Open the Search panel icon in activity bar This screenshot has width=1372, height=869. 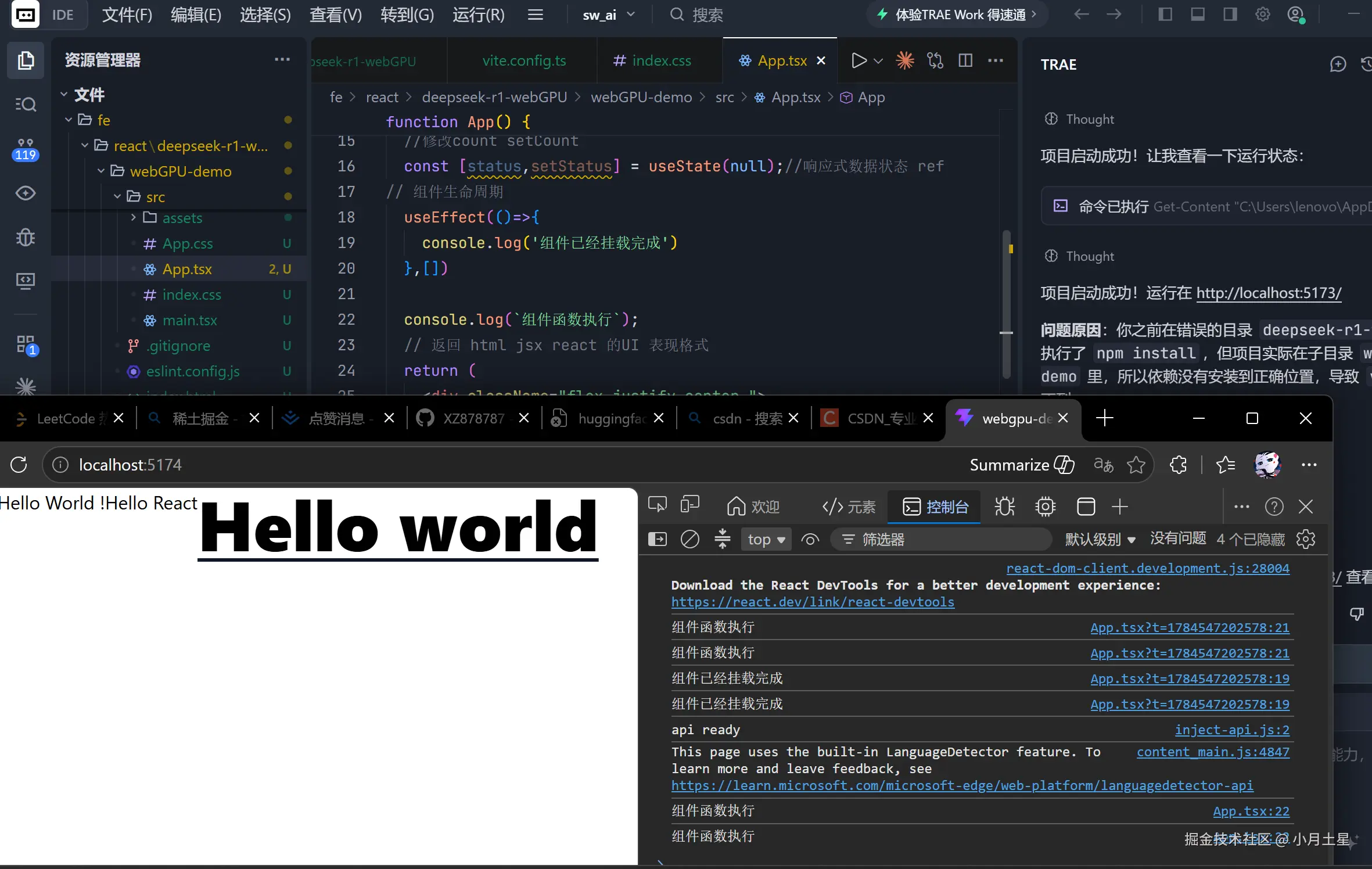click(x=26, y=104)
